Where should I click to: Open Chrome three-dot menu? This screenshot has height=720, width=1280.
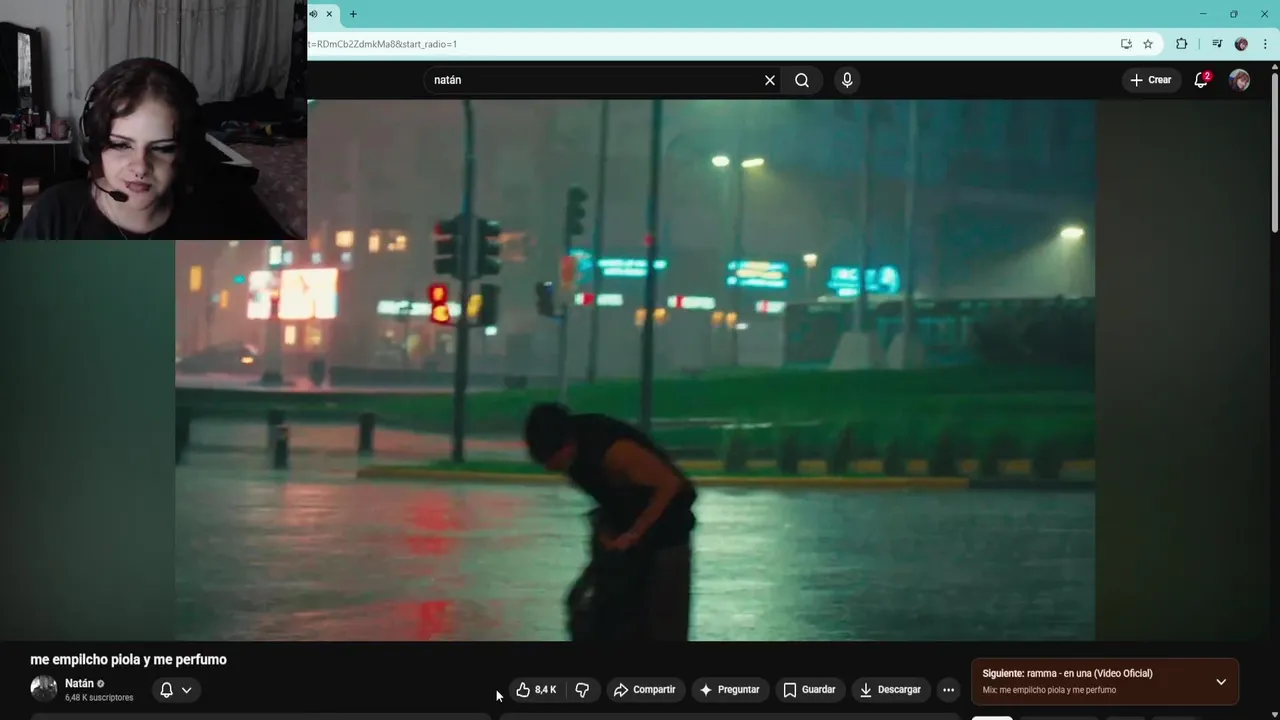pyautogui.click(x=1266, y=44)
